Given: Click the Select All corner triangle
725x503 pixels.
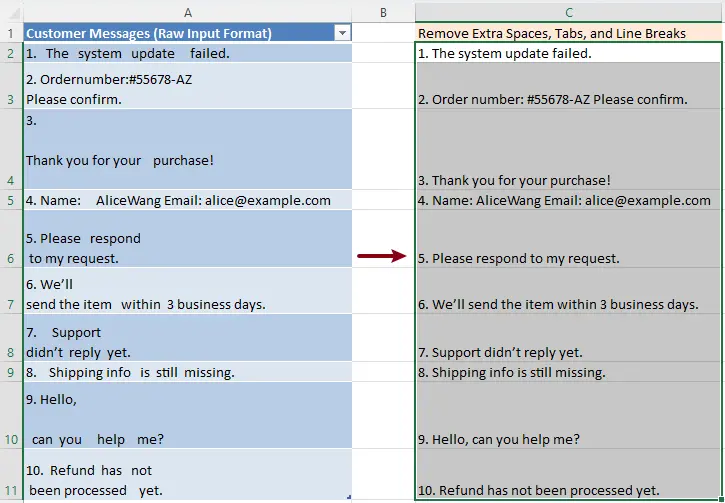Looking at the screenshot, I should coord(11,11).
